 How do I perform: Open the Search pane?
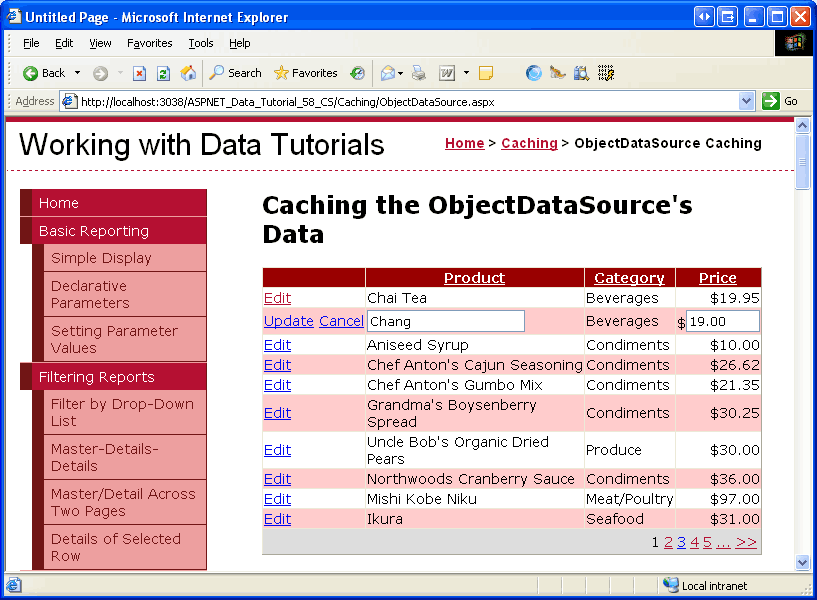[235, 73]
